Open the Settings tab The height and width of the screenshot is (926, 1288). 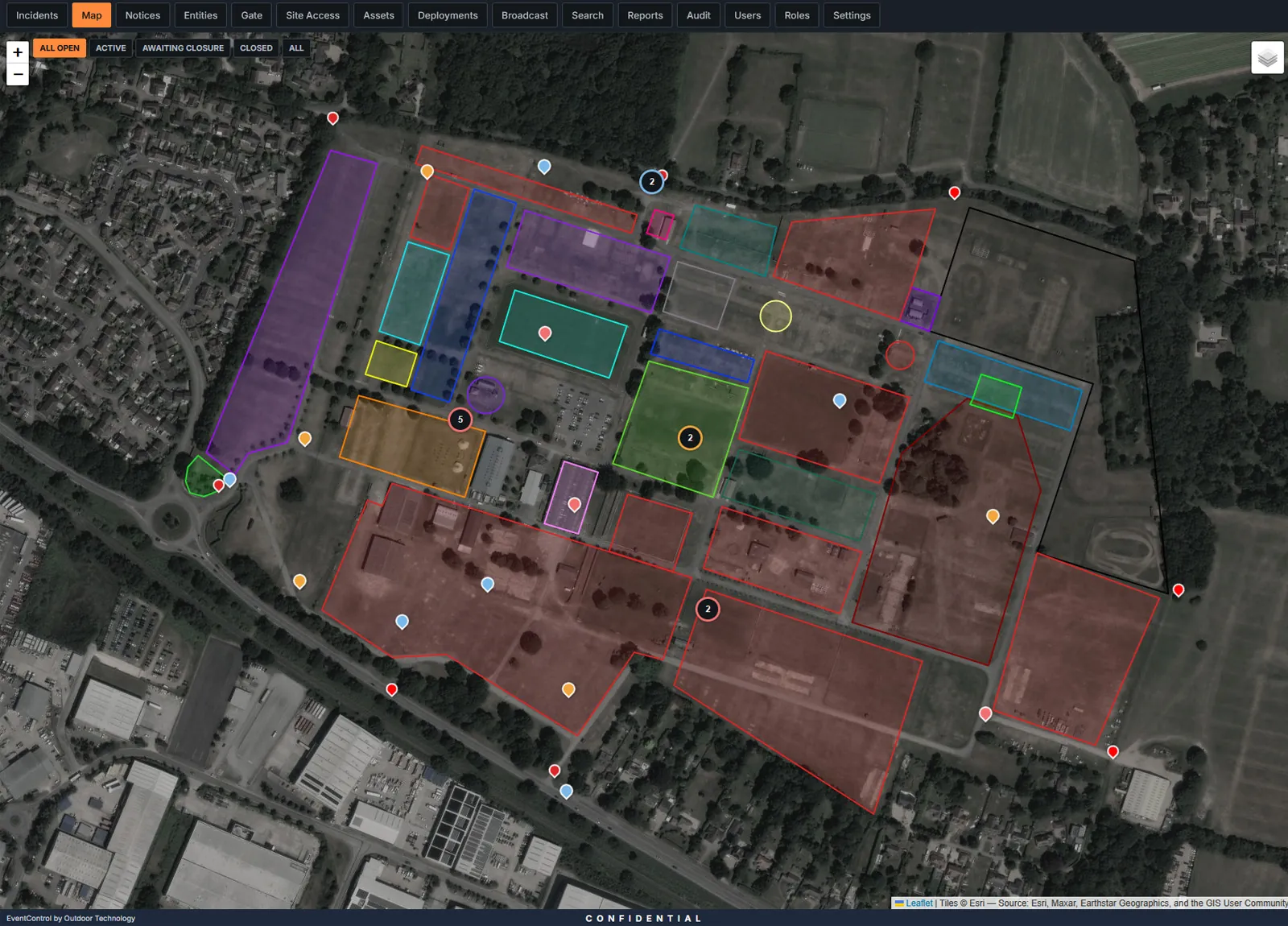(x=852, y=15)
